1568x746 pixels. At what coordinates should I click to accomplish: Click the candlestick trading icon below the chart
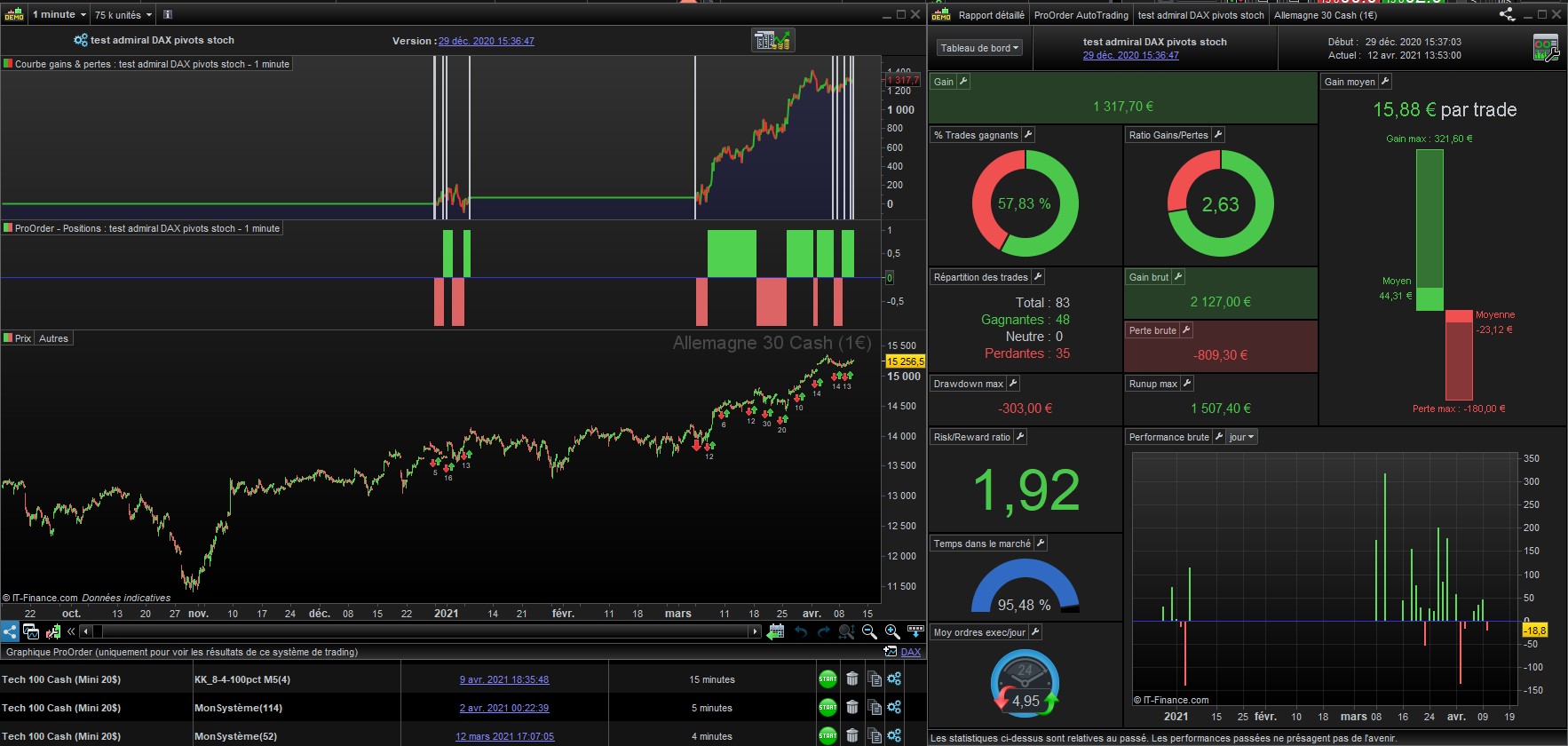pos(52,631)
